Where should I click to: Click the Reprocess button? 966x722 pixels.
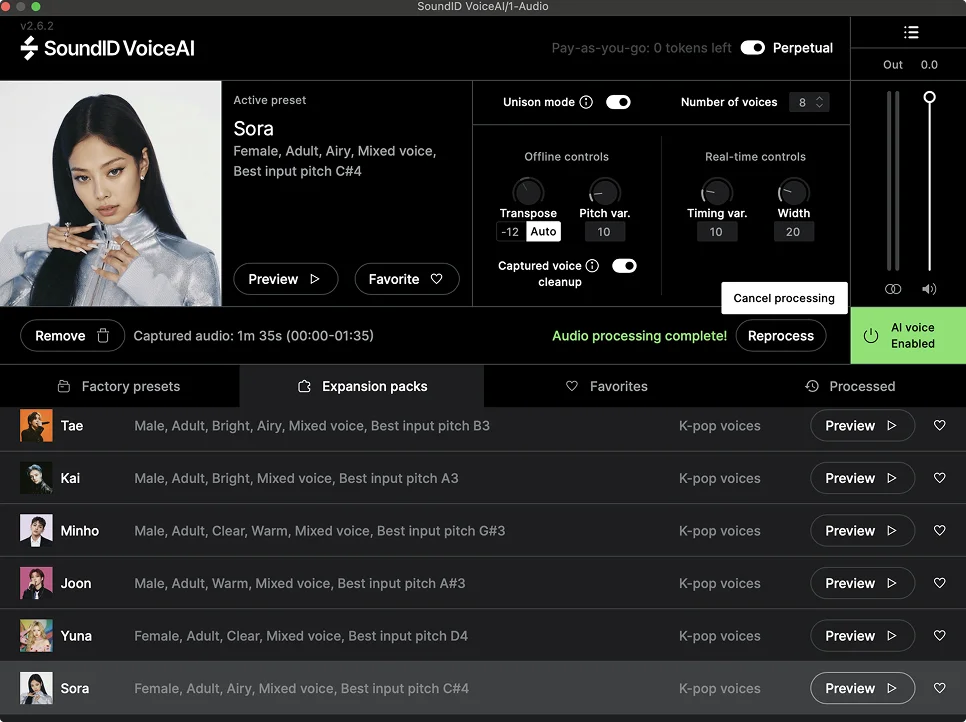[781, 336]
